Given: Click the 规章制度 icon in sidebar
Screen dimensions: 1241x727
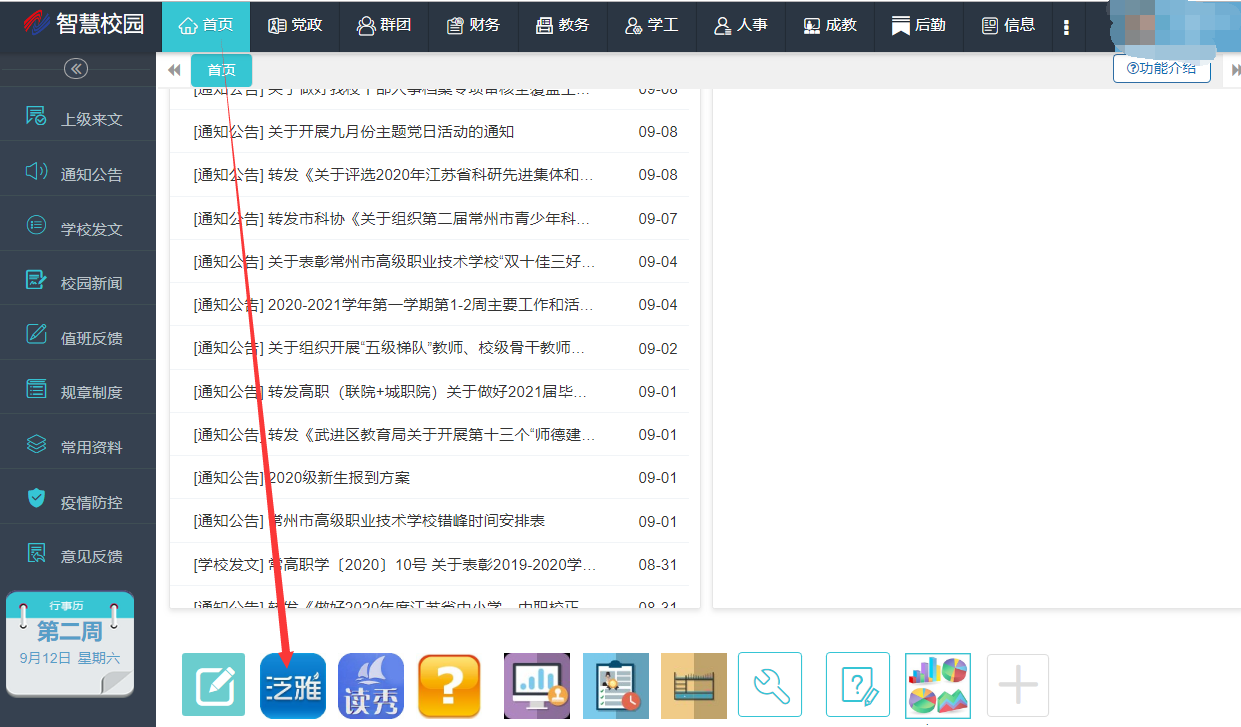Looking at the screenshot, I should 36,389.
